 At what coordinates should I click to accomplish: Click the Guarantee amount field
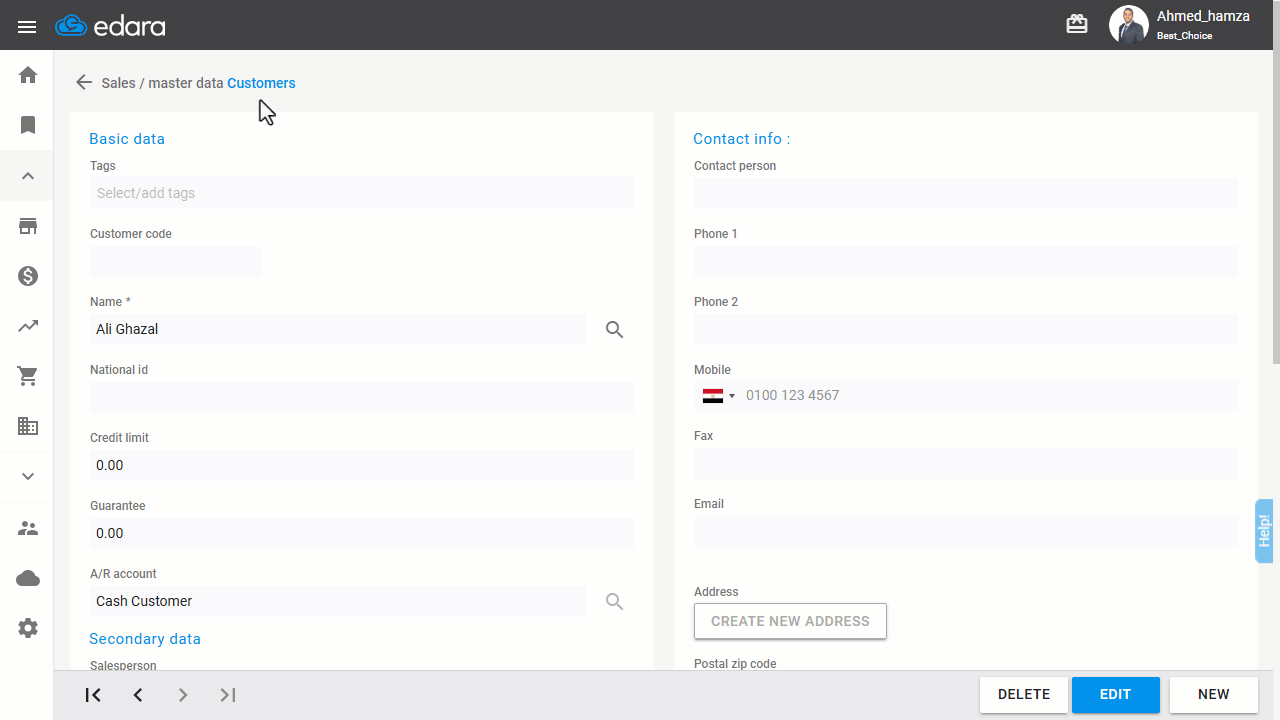pos(362,533)
